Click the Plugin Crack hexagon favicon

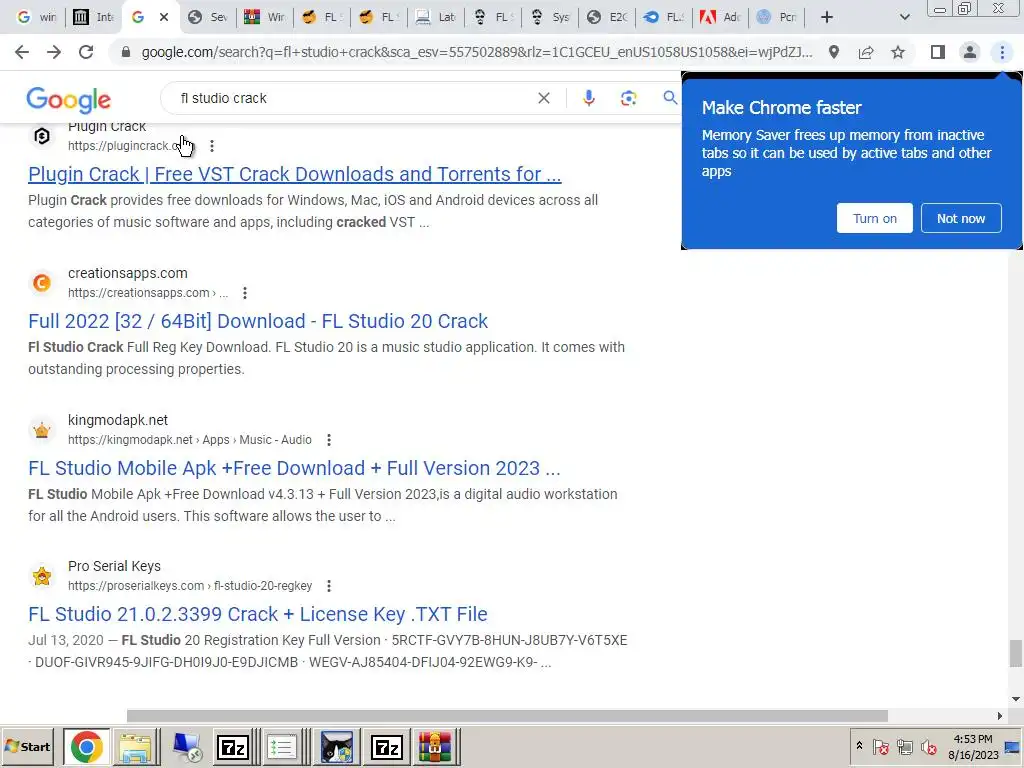(x=42, y=136)
